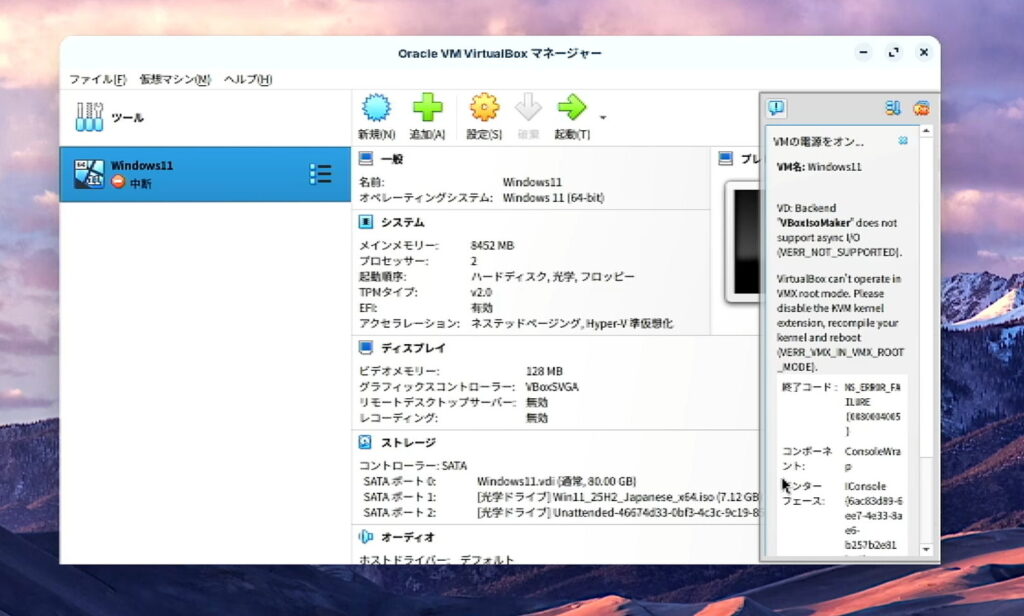Start the VM with the 起動 arrow icon
Image resolution: width=1024 pixels, height=616 pixels.
[571, 109]
